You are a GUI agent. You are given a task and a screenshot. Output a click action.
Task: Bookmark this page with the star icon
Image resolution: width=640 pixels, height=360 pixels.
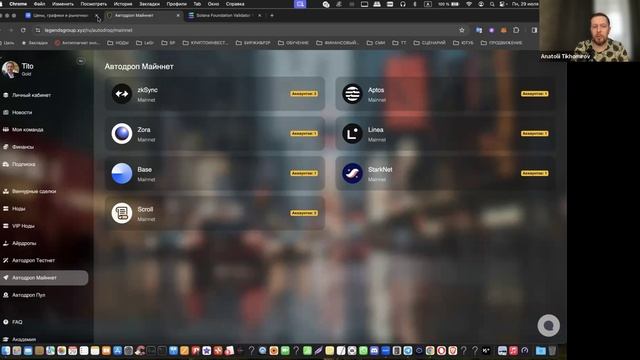[462, 30]
